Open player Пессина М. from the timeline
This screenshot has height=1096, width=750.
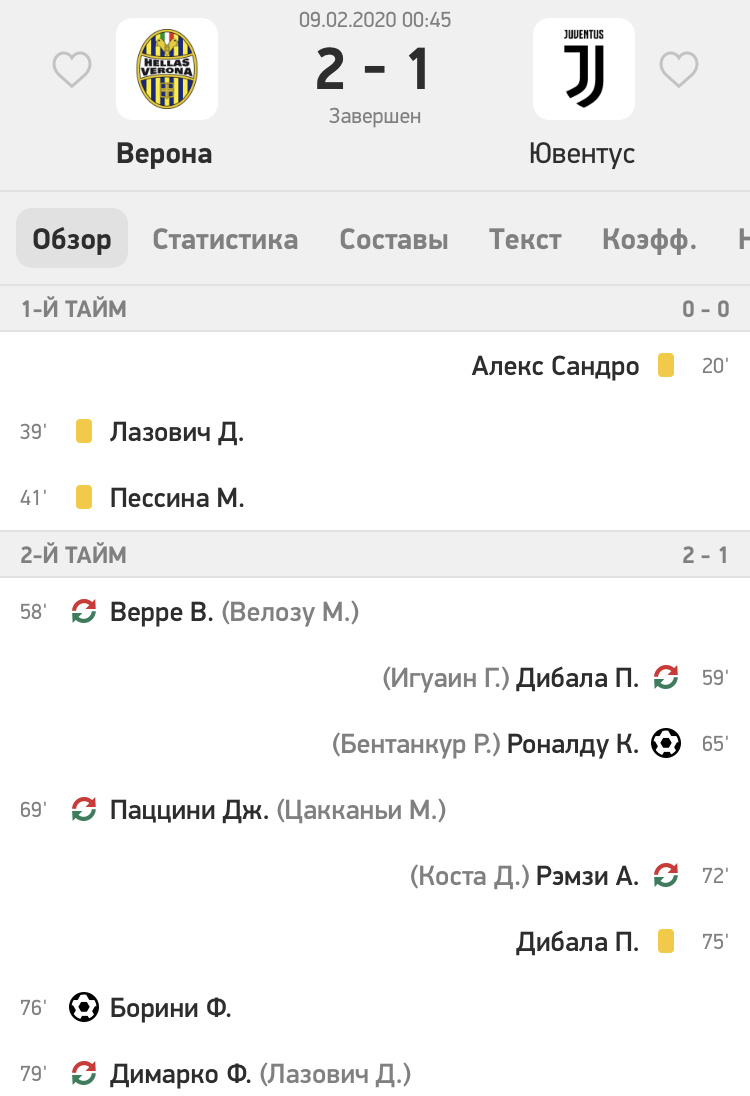coord(177,498)
